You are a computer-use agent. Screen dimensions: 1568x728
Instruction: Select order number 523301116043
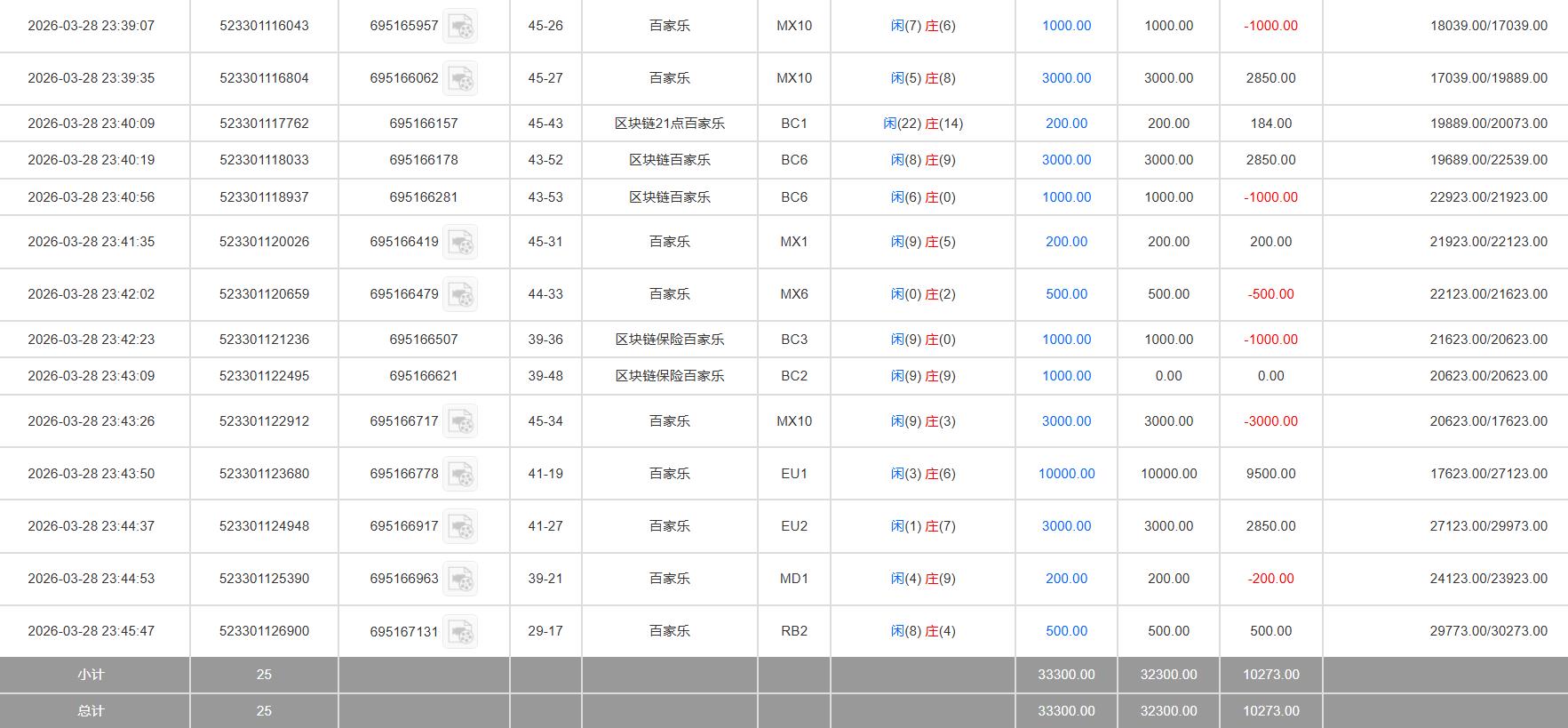[264, 26]
